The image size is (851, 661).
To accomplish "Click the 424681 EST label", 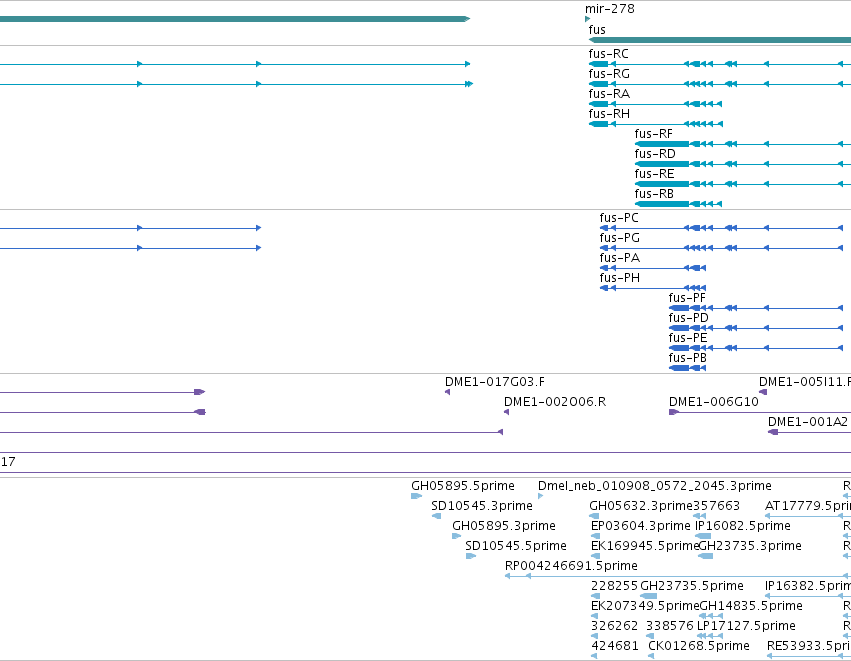I will click(614, 646).
